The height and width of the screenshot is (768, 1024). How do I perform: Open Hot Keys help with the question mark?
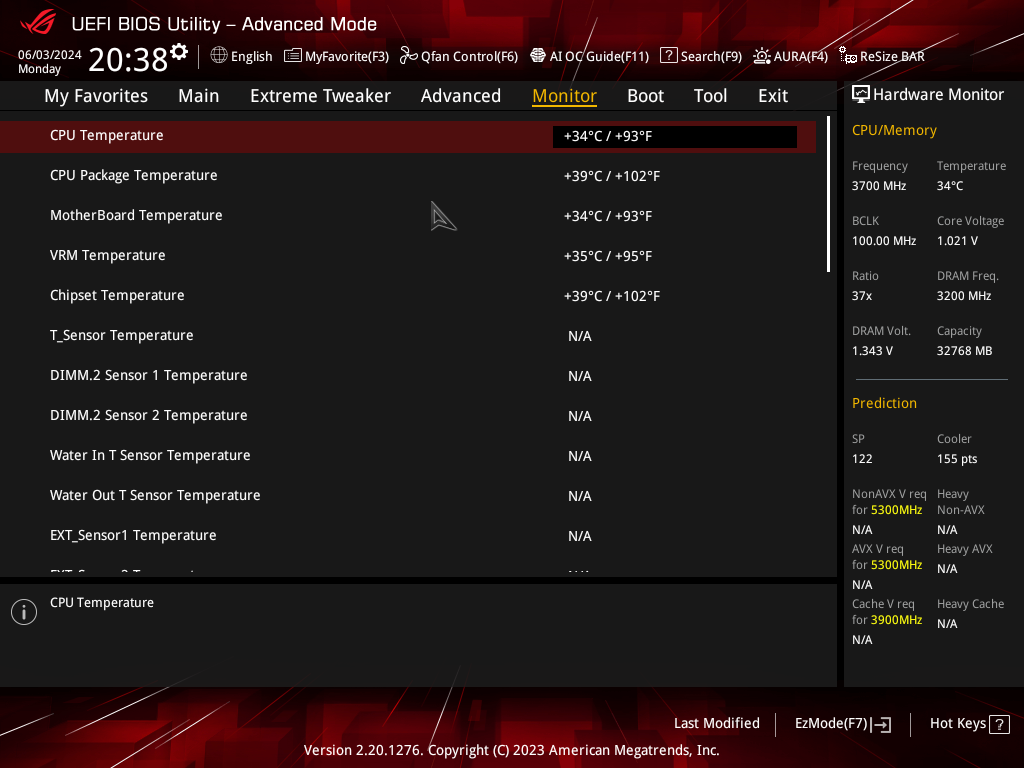coord(1000,723)
